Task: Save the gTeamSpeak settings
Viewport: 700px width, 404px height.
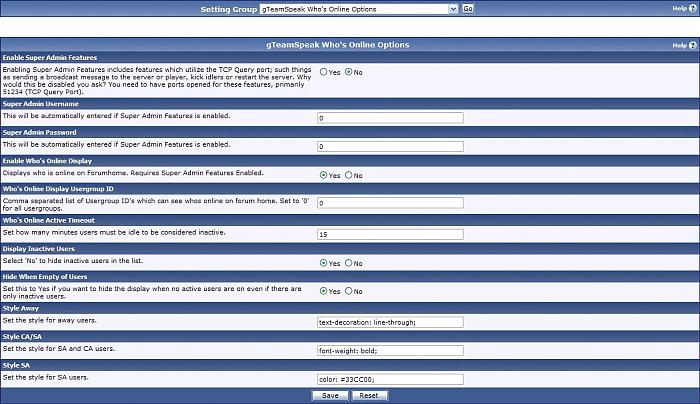Action: (x=331, y=395)
